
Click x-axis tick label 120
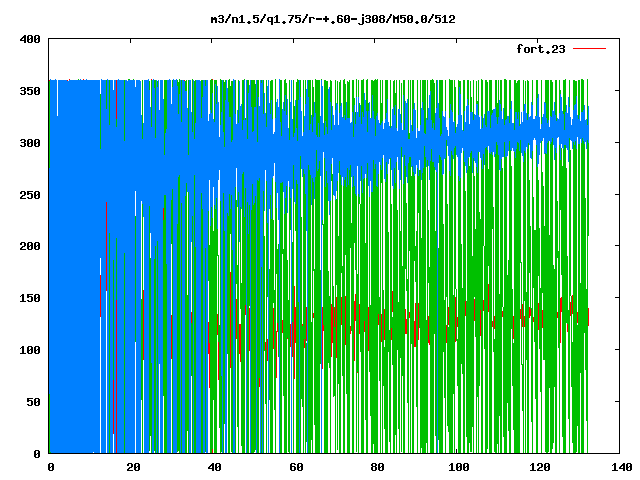(x=540, y=467)
